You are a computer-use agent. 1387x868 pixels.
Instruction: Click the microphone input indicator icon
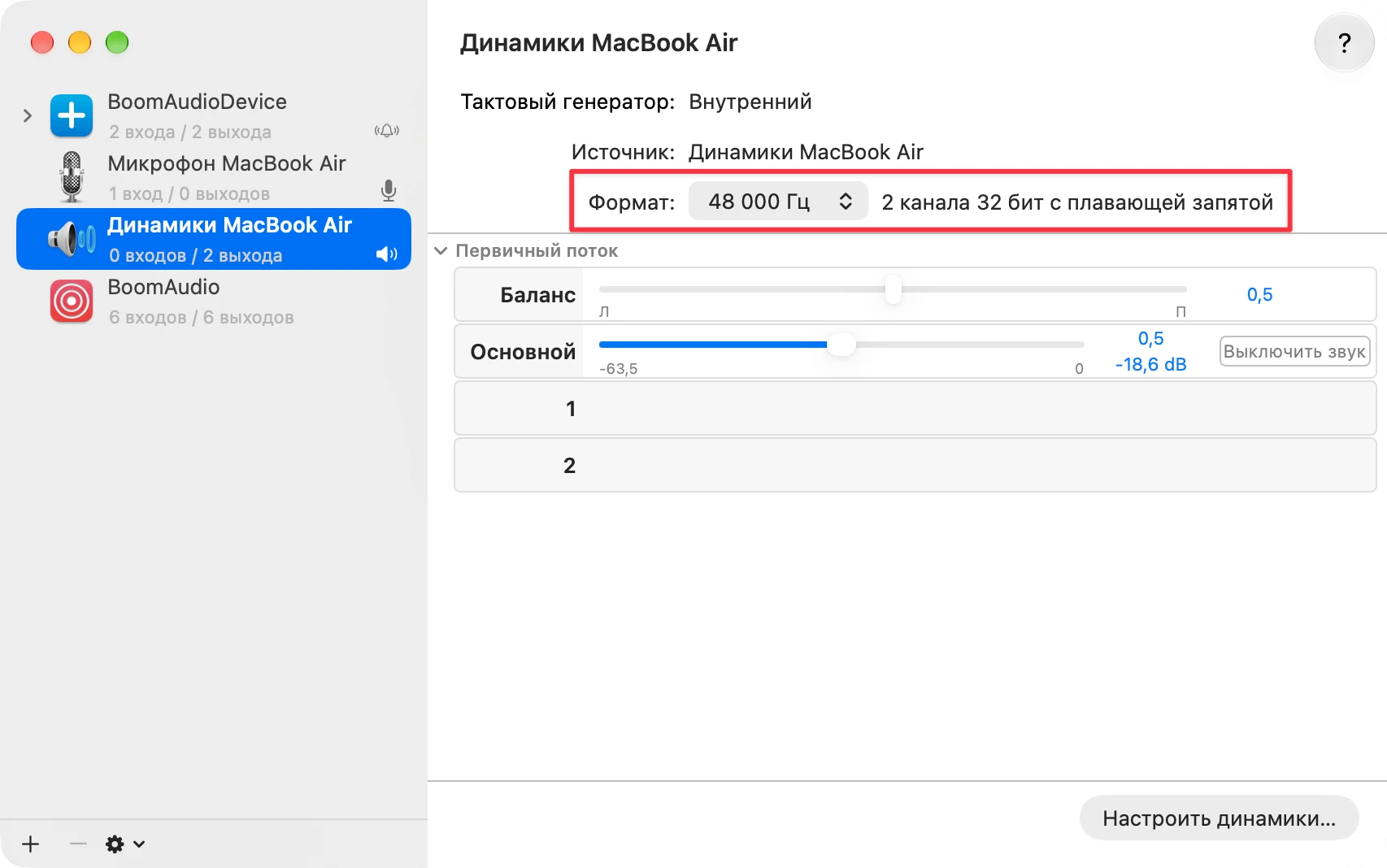coord(389,190)
